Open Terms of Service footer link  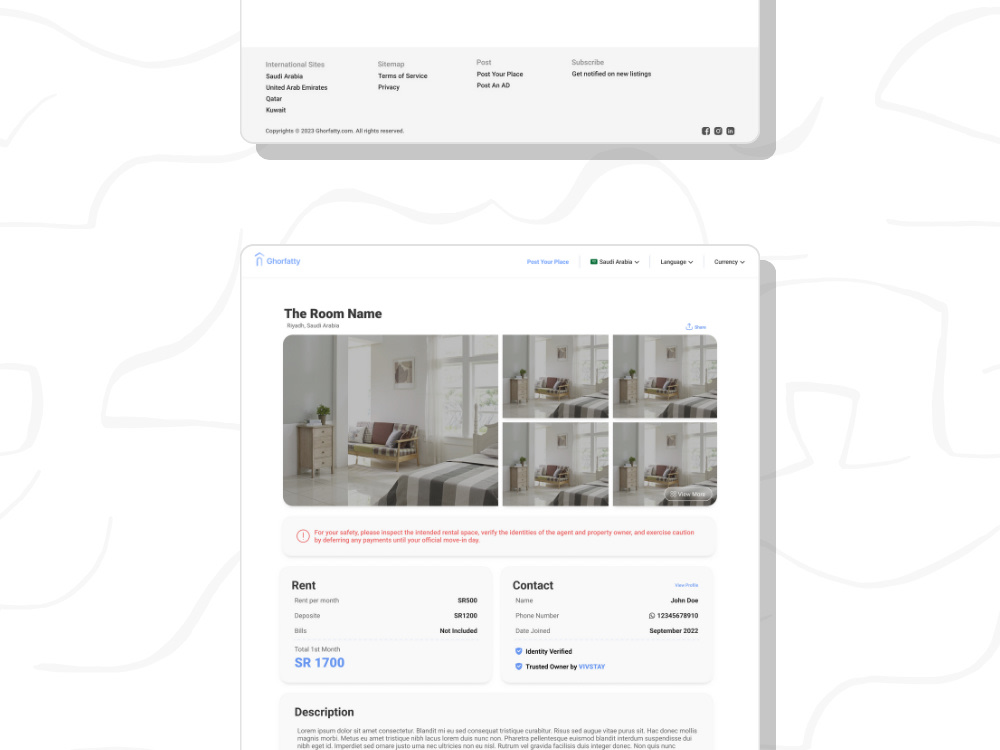(x=402, y=75)
